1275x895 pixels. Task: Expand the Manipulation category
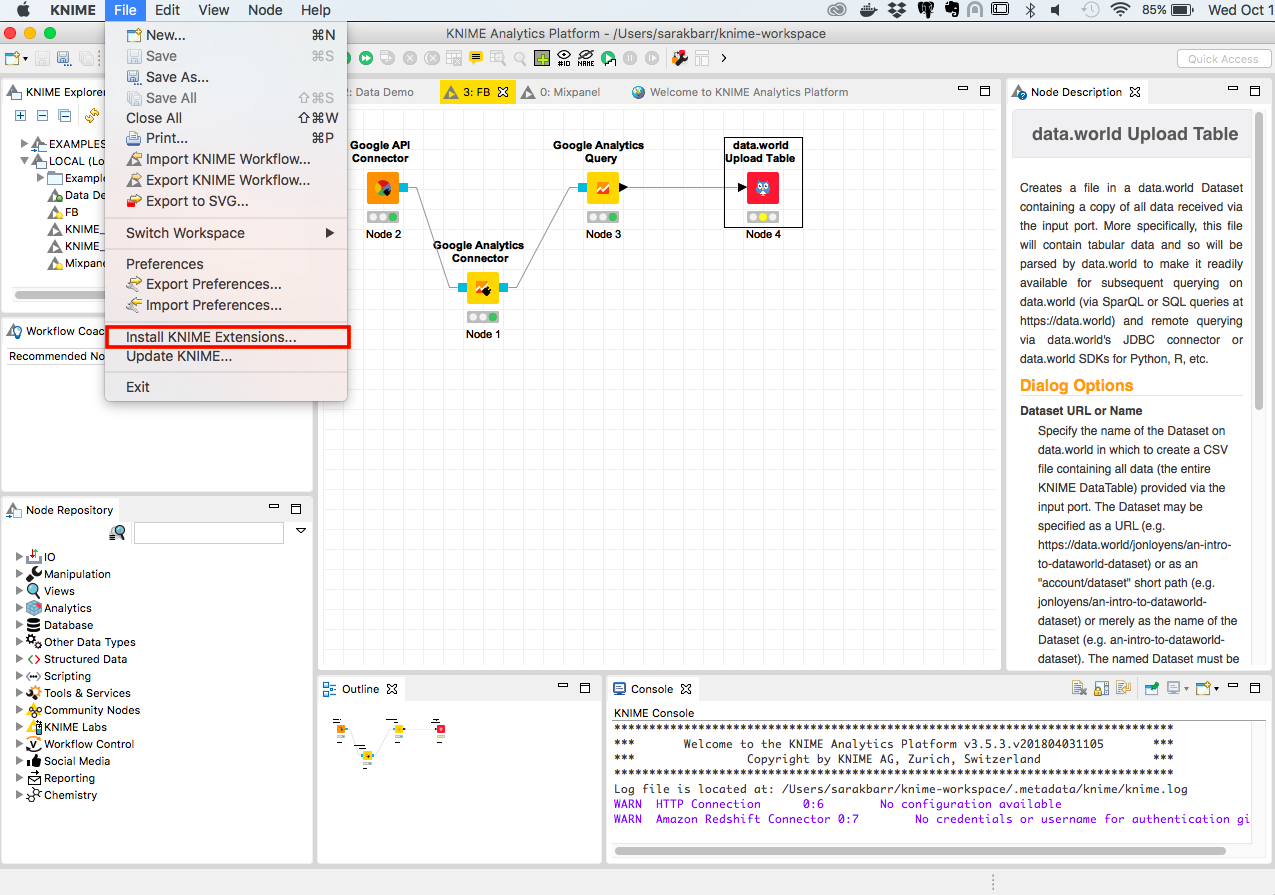(x=19, y=574)
